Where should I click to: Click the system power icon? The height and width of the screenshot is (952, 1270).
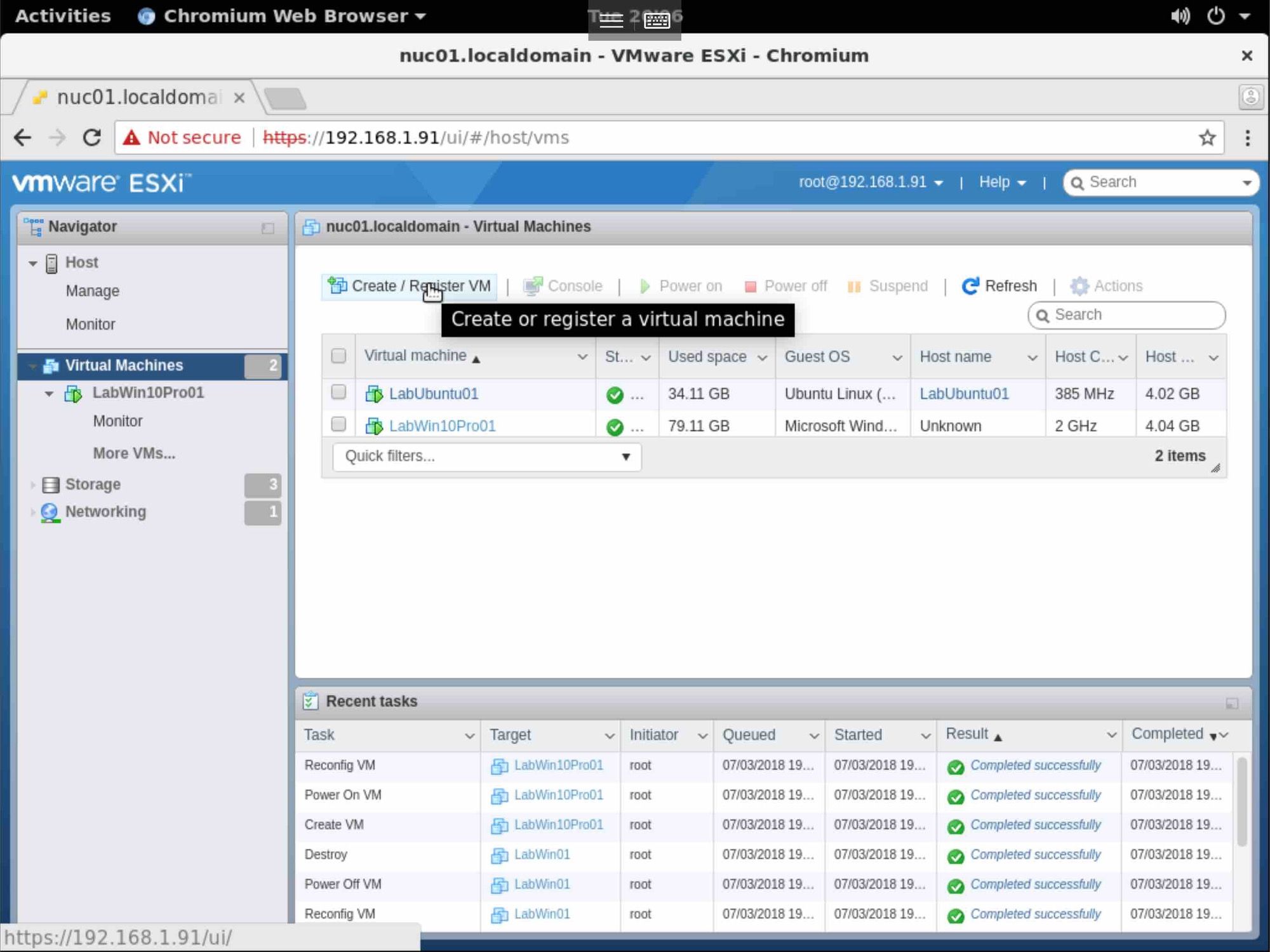click(x=1215, y=15)
